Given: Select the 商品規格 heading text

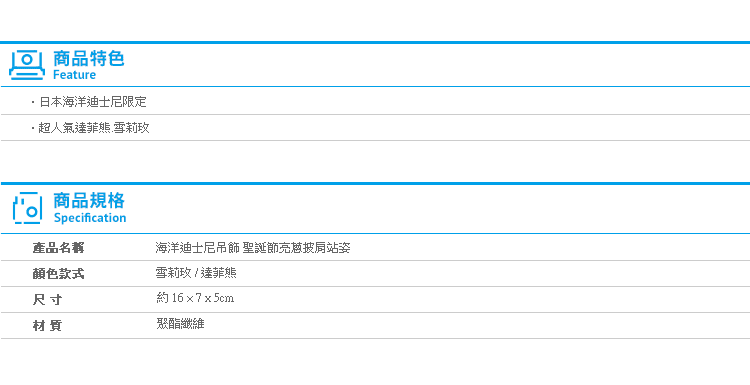Looking at the screenshot, I should 89,200.
